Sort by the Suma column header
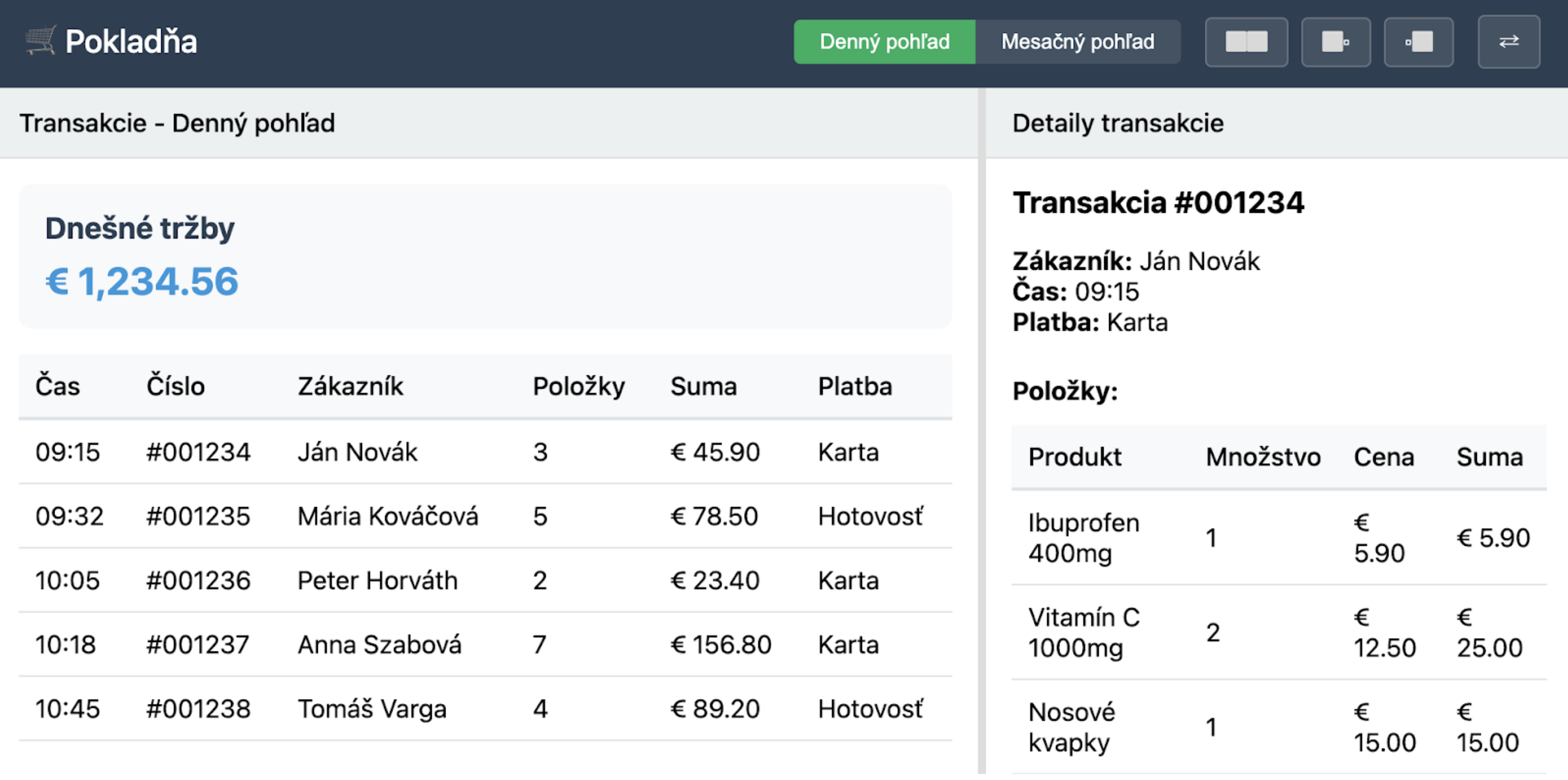The image size is (1568, 780). click(x=704, y=386)
